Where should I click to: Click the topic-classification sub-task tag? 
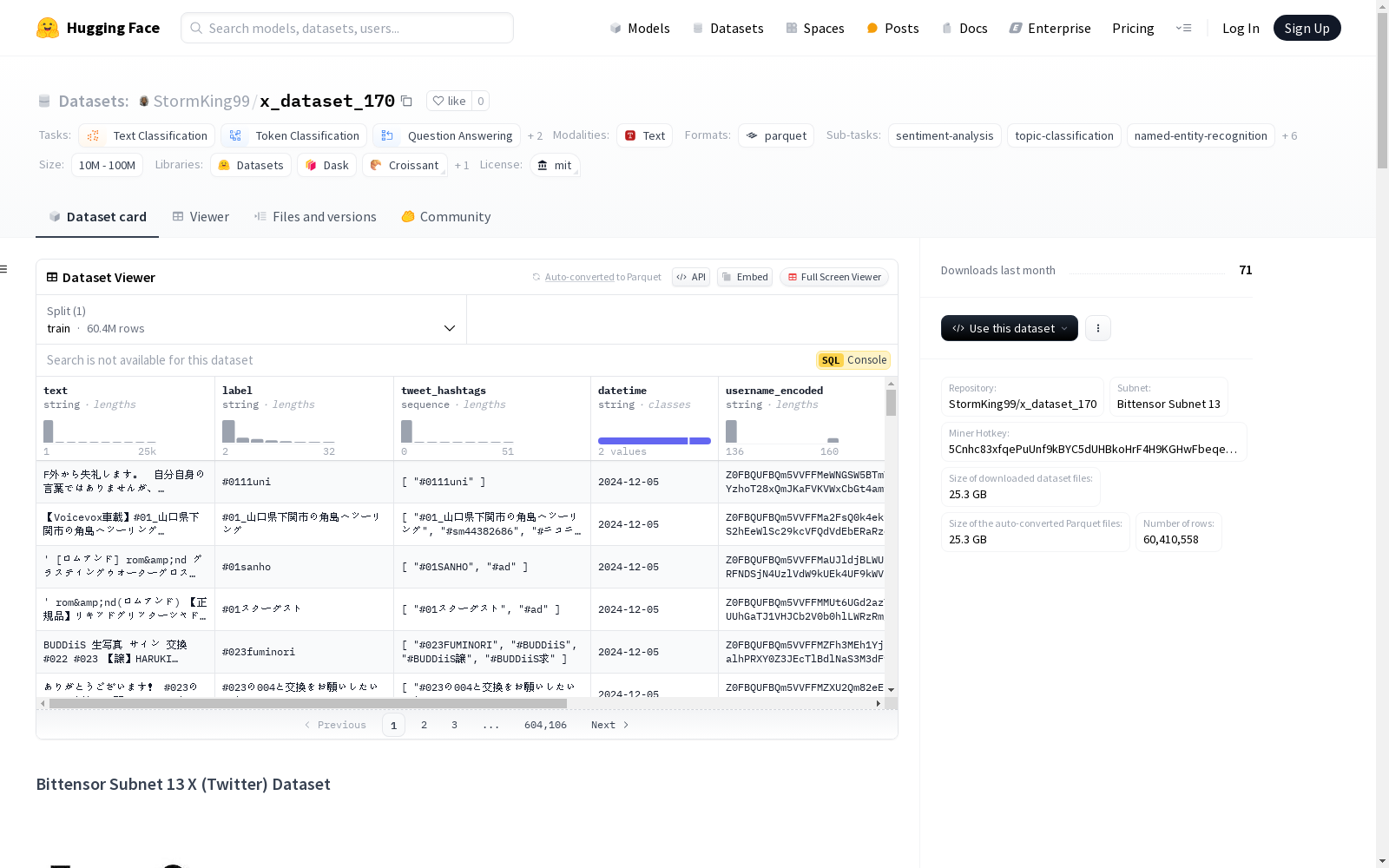coord(1064,135)
